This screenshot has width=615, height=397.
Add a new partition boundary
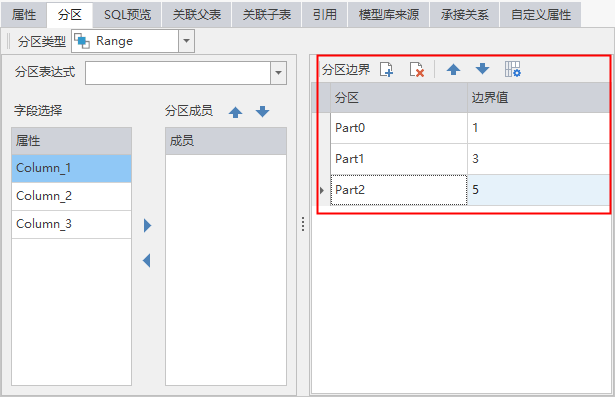[x=387, y=70]
